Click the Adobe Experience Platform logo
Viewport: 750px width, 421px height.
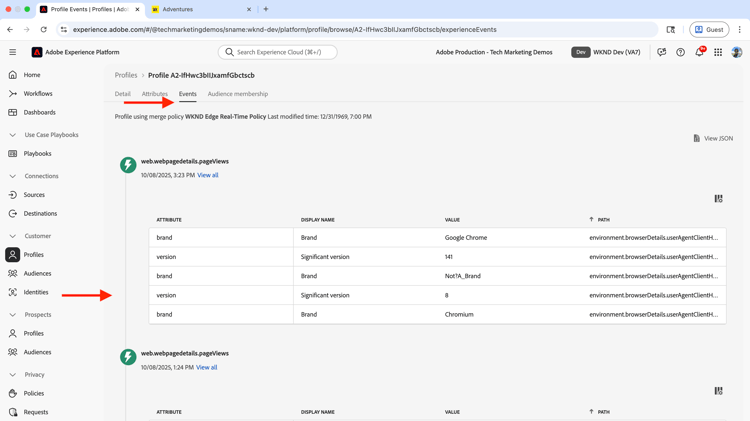point(37,52)
